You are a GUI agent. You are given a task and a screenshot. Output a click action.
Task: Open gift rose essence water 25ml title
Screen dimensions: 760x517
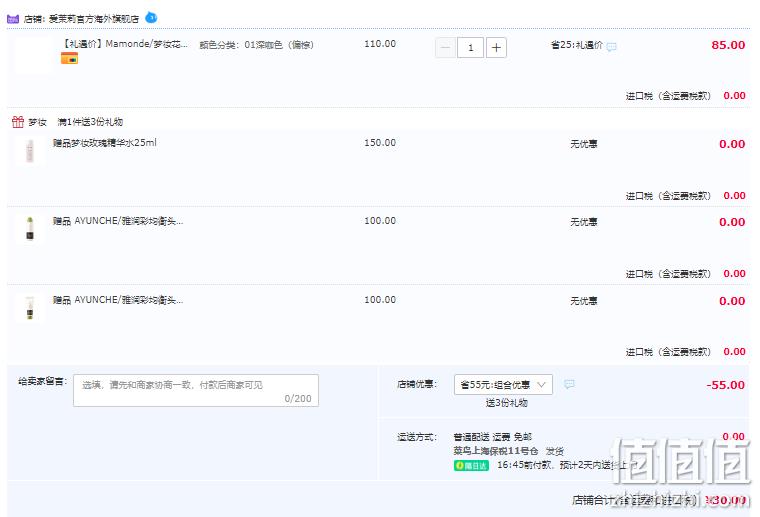(x=105, y=143)
